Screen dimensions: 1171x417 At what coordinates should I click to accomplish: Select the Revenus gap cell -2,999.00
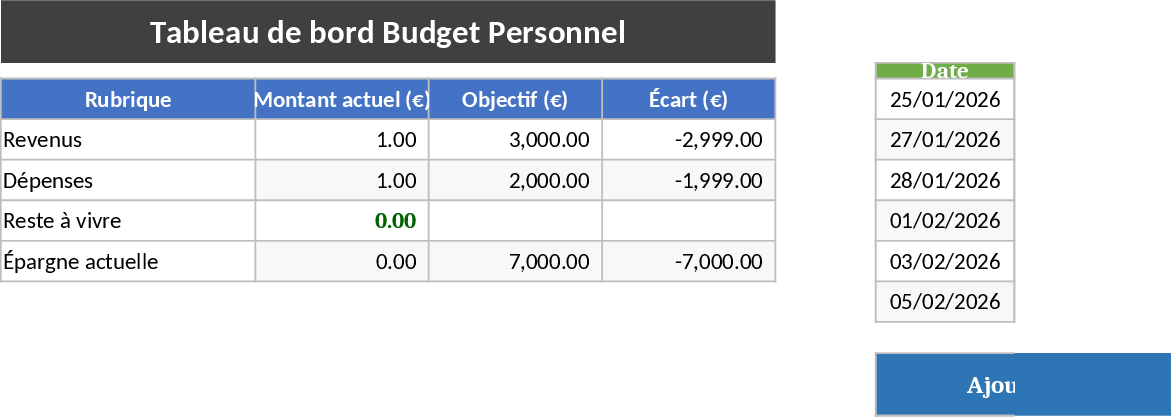[688, 140]
